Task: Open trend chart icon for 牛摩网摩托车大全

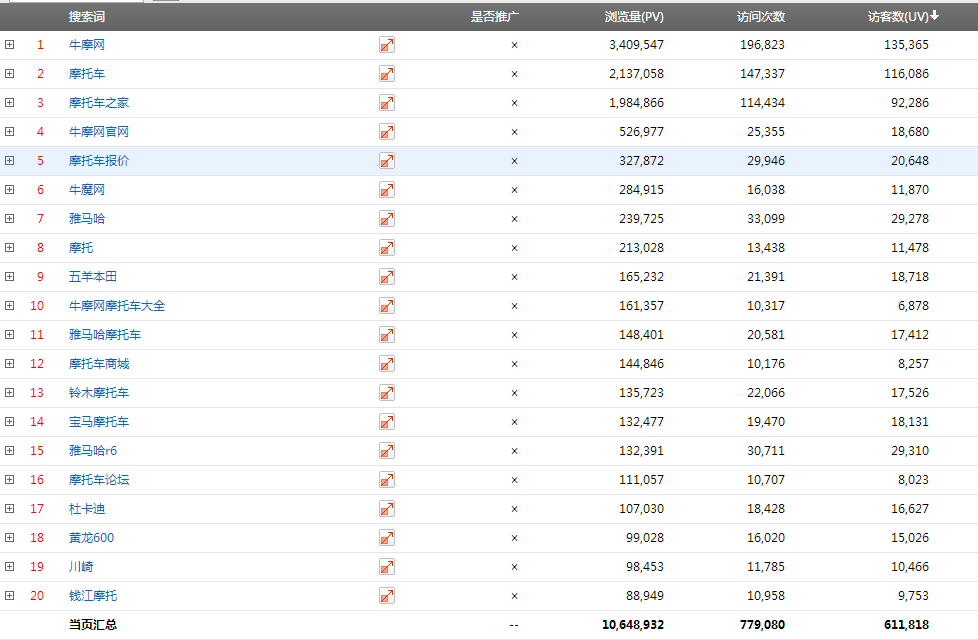Action: tap(387, 306)
